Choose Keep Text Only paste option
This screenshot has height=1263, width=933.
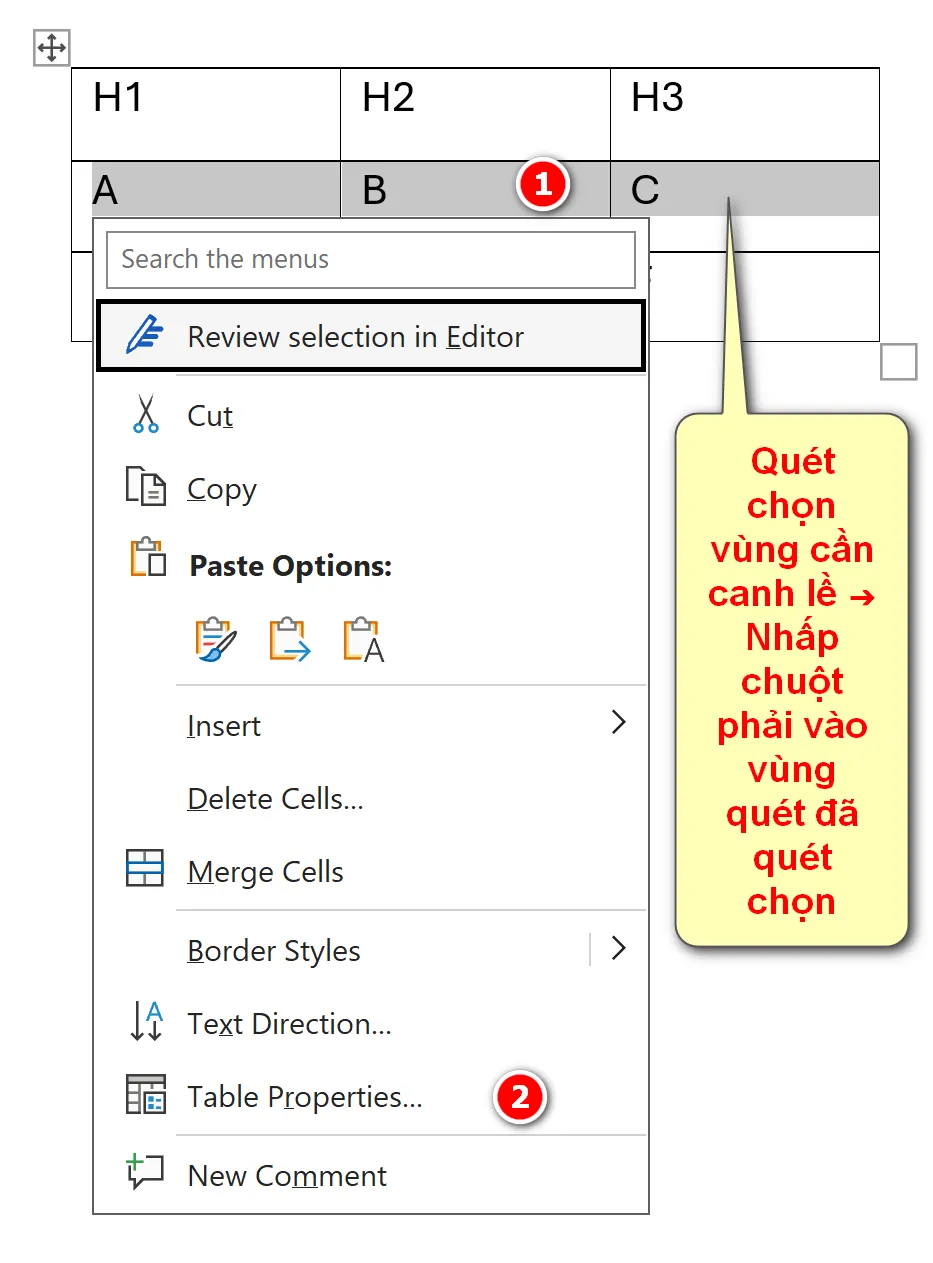click(x=364, y=640)
